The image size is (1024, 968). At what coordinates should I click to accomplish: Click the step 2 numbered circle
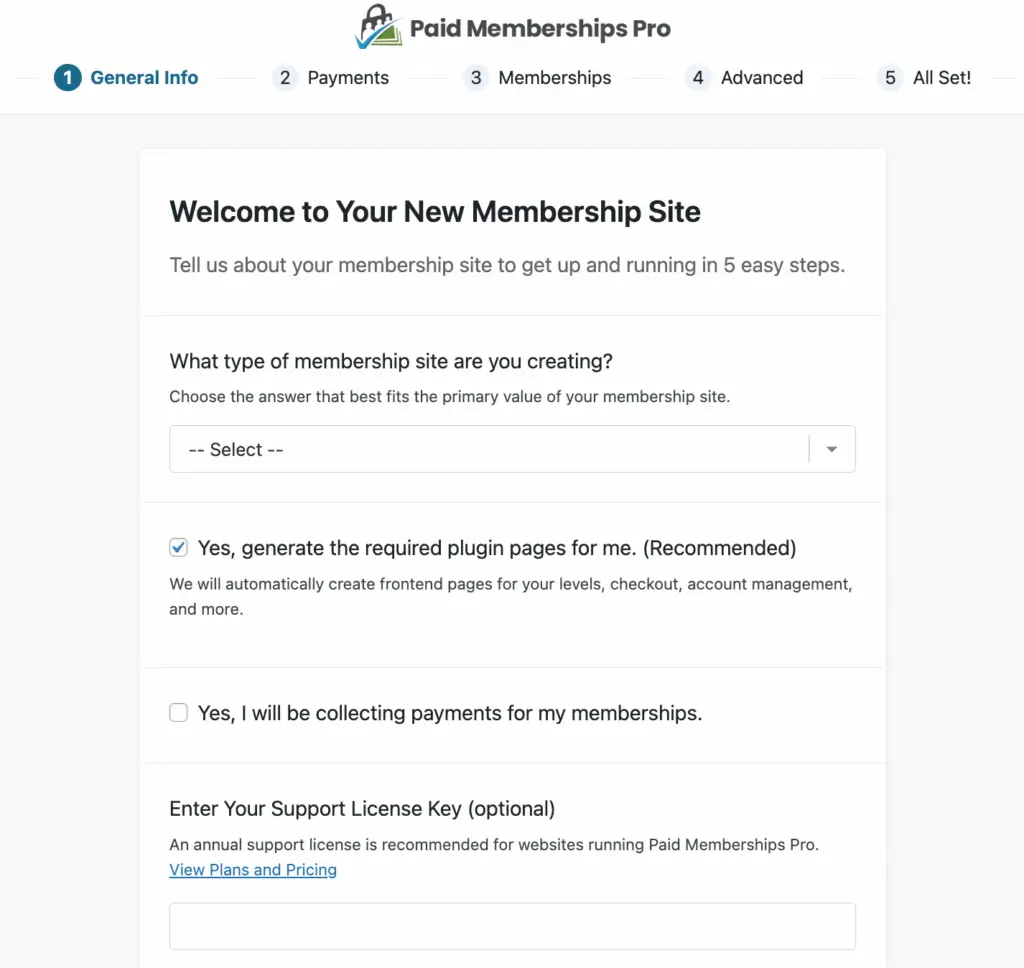pos(285,77)
